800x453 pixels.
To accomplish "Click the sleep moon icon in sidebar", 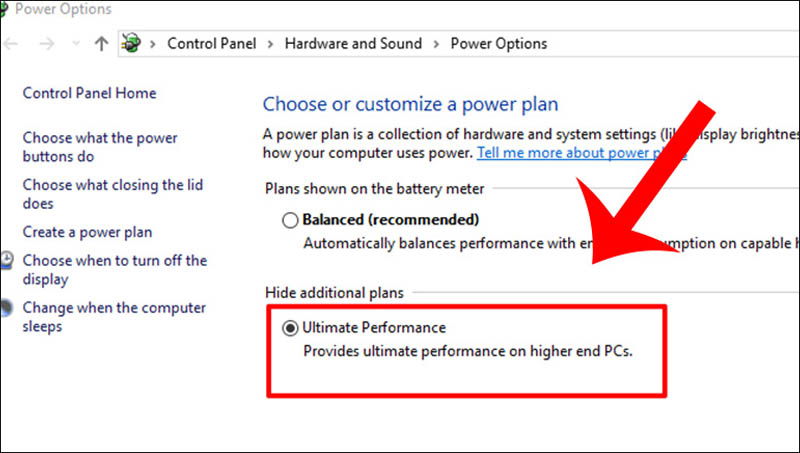I will [x=8, y=308].
